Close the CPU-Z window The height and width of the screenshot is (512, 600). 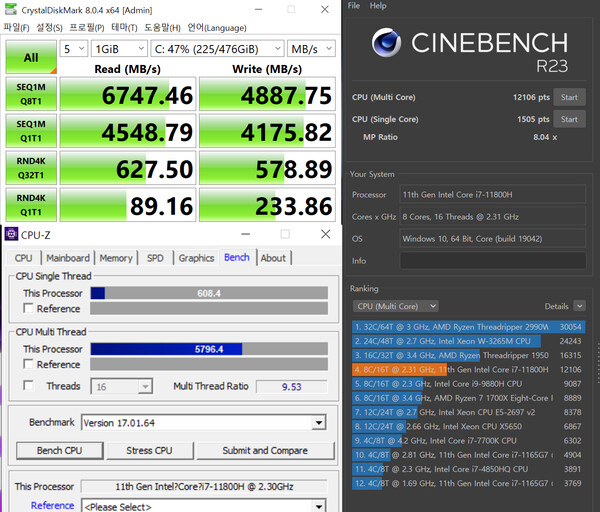click(x=326, y=234)
